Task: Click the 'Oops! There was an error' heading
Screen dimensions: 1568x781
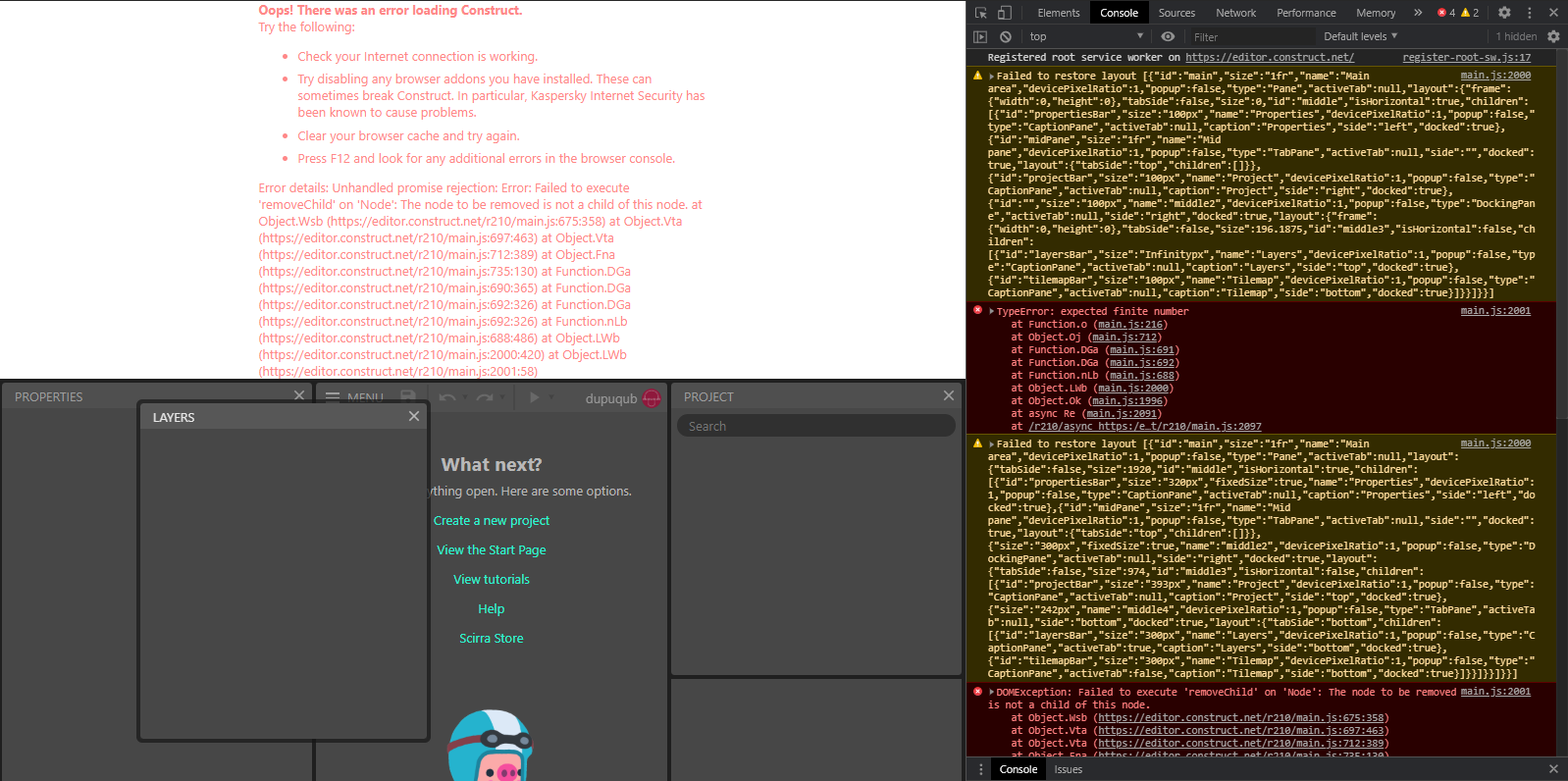Action: click(391, 10)
